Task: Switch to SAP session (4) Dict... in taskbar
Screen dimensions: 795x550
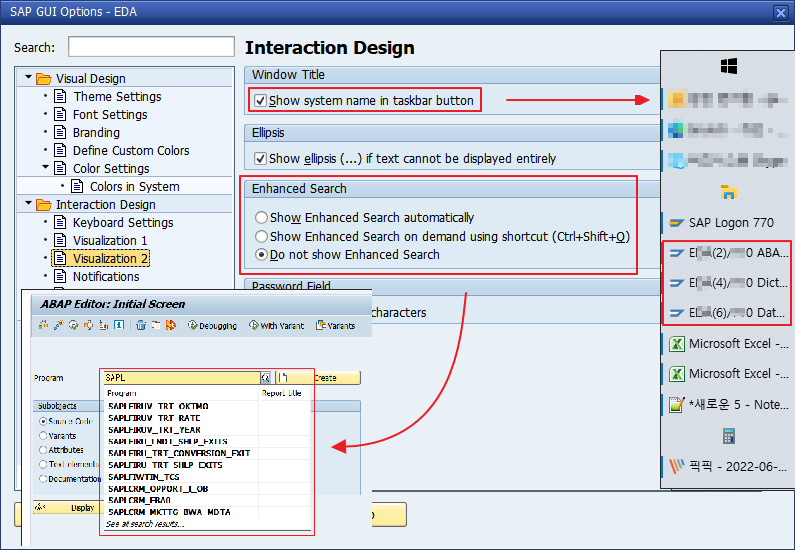Action: pos(729,282)
